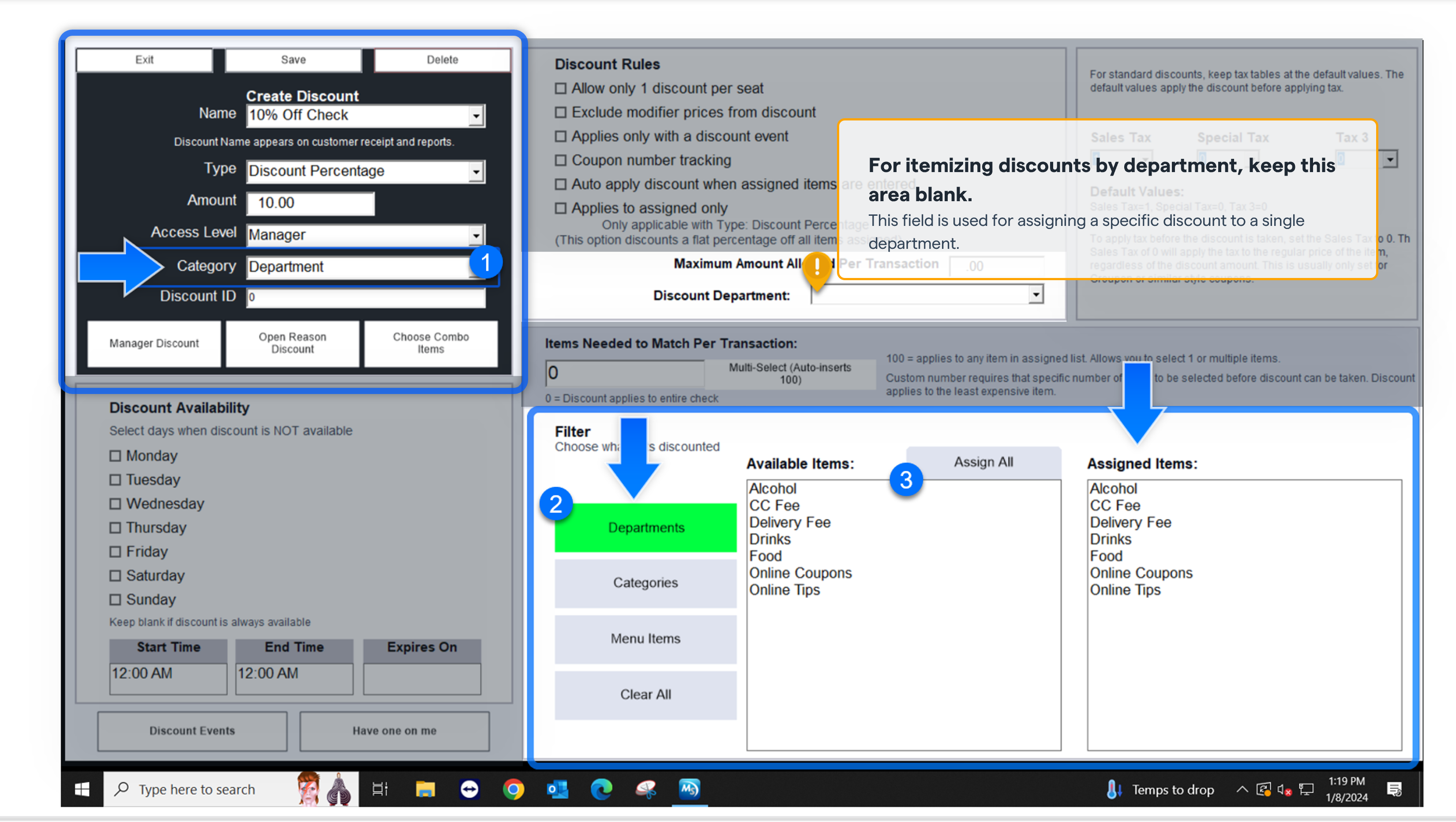Viewport: 1456px width, 822px height.
Task: Expand the Discount Department dropdown
Action: click(x=1035, y=295)
